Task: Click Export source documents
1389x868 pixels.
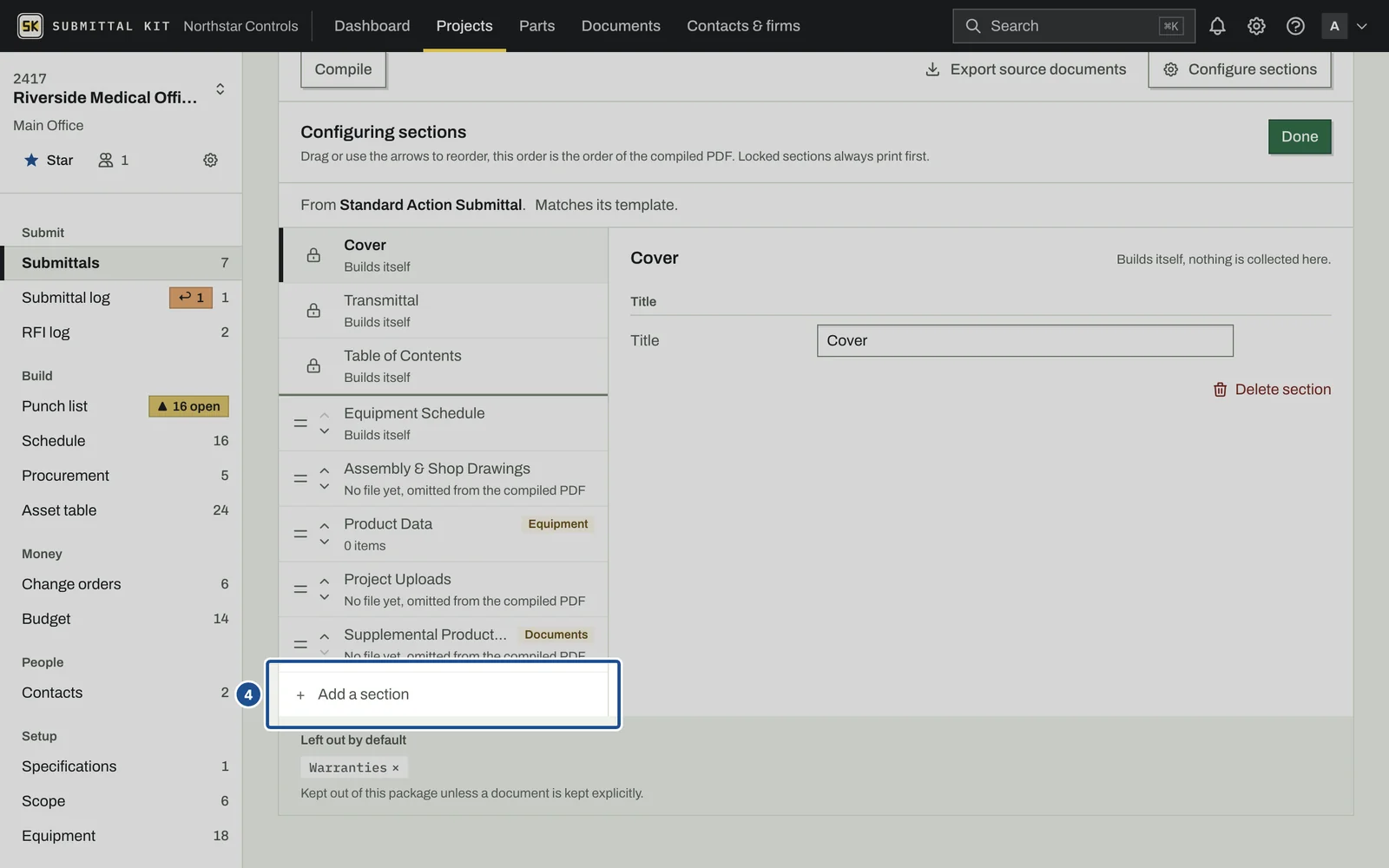Action: pyautogui.click(x=1026, y=69)
